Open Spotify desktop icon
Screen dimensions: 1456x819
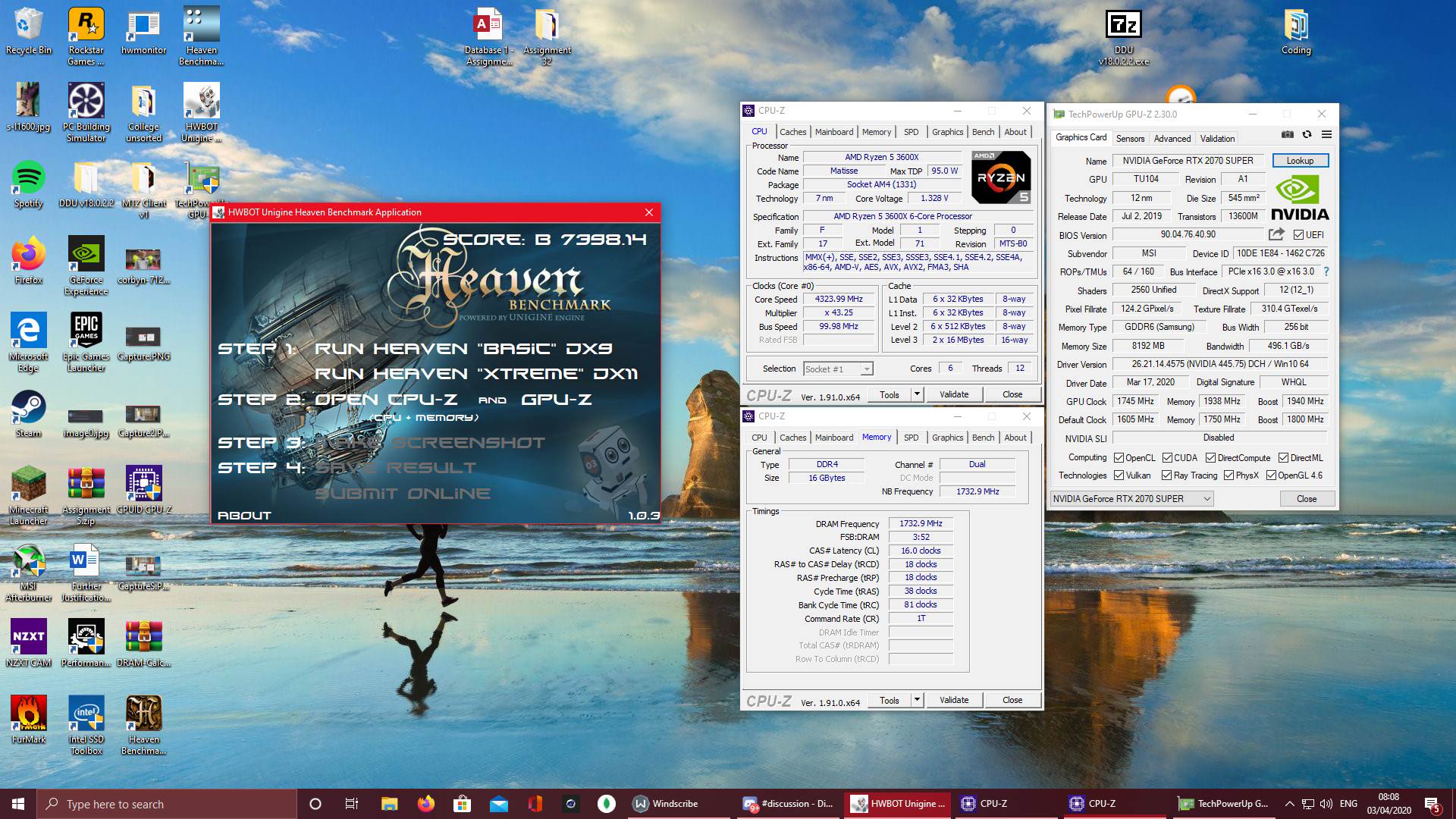click(x=28, y=184)
